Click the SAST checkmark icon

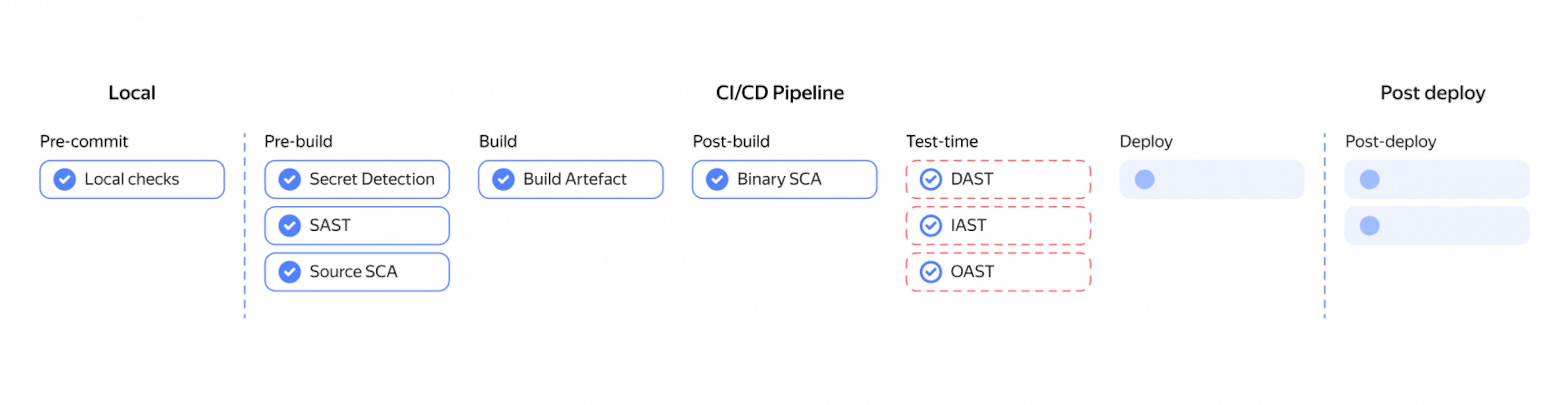point(290,225)
